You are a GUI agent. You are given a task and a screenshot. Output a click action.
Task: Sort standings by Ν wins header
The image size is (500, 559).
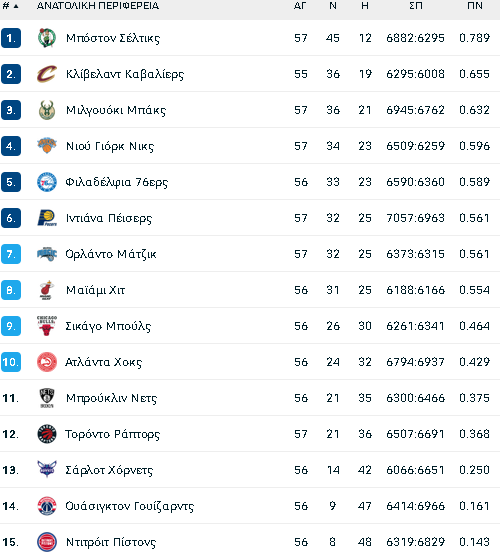coord(333,6)
